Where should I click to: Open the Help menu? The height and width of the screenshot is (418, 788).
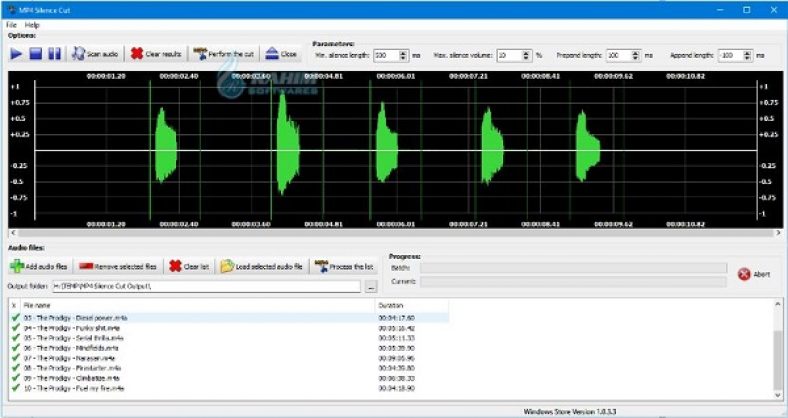[x=33, y=24]
